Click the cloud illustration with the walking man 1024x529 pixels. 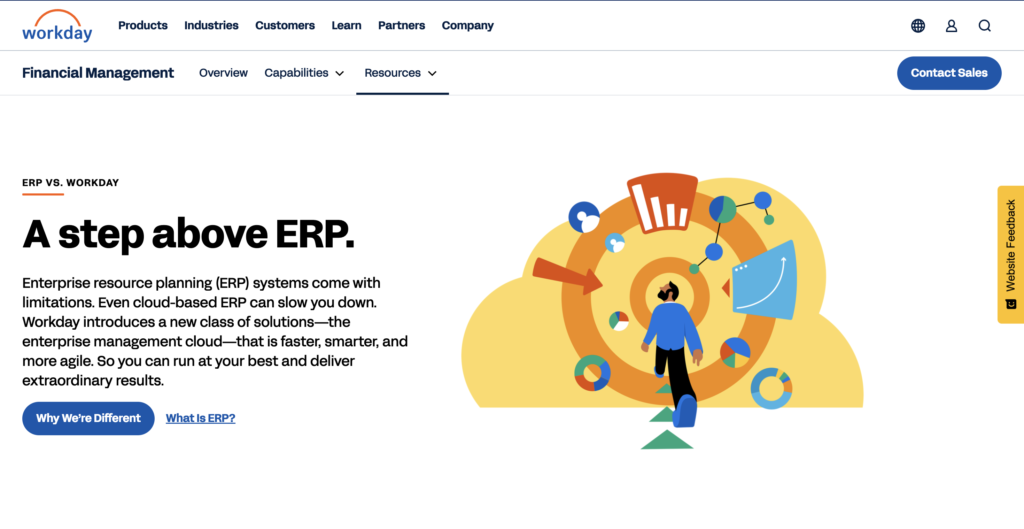click(x=662, y=311)
